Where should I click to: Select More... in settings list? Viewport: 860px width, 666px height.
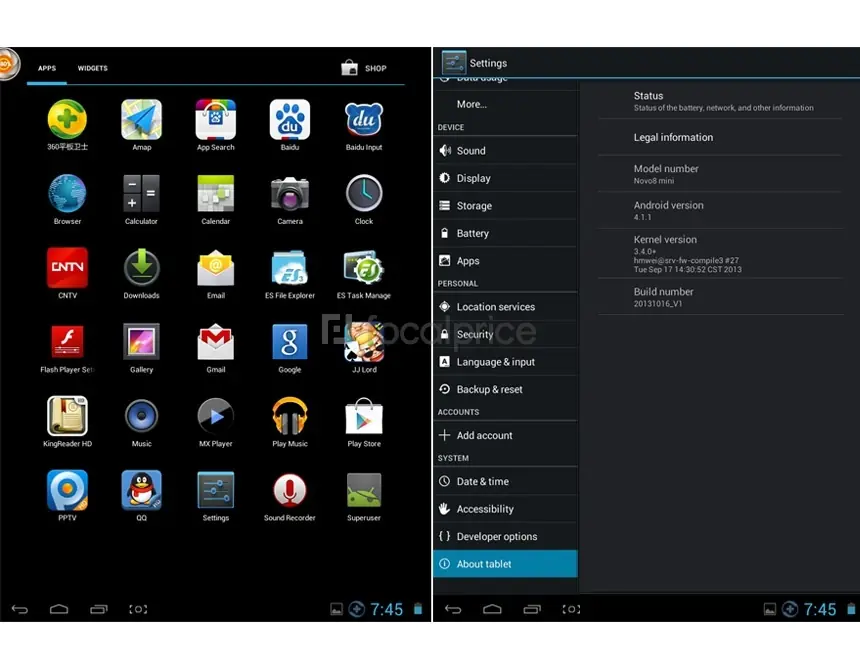pos(505,104)
